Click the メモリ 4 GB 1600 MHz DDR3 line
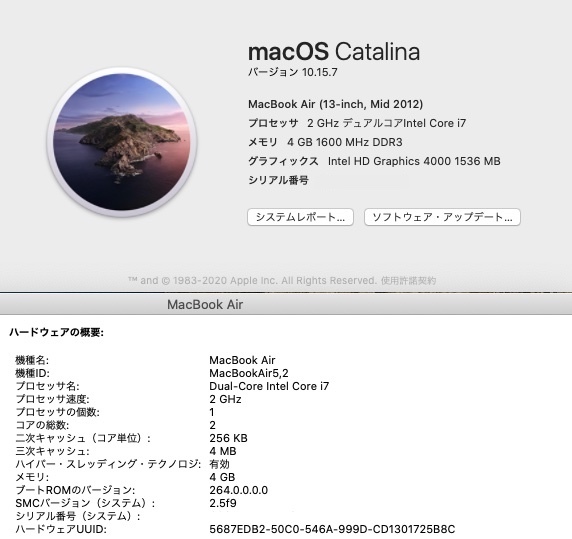The height and width of the screenshot is (539, 572). click(x=325, y=142)
